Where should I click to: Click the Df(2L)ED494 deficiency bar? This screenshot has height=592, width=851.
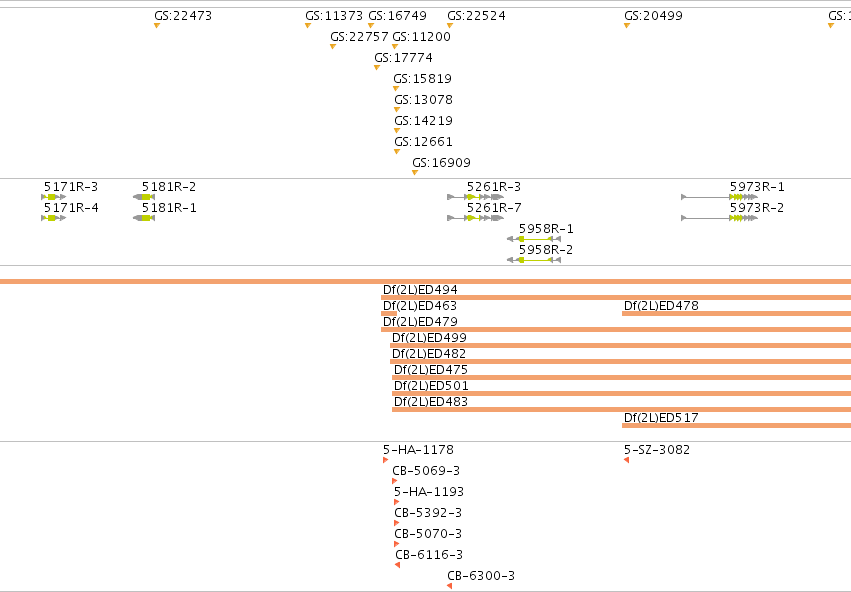pos(616,297)
